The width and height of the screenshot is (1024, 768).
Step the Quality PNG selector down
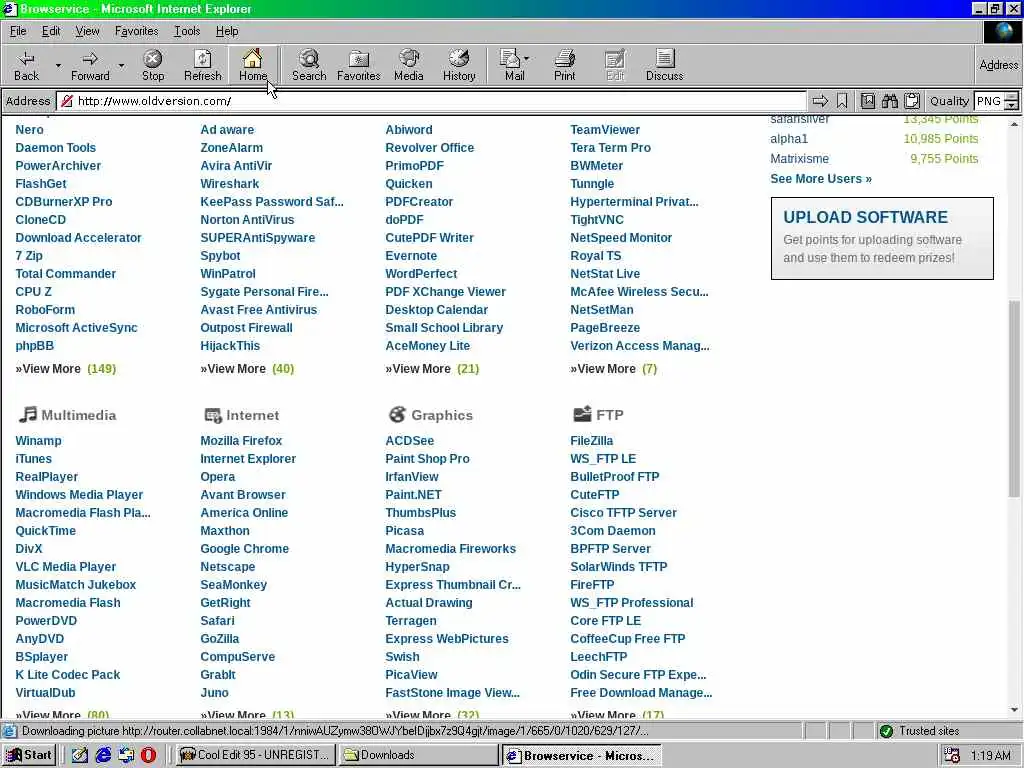[x=1011, y=105]
